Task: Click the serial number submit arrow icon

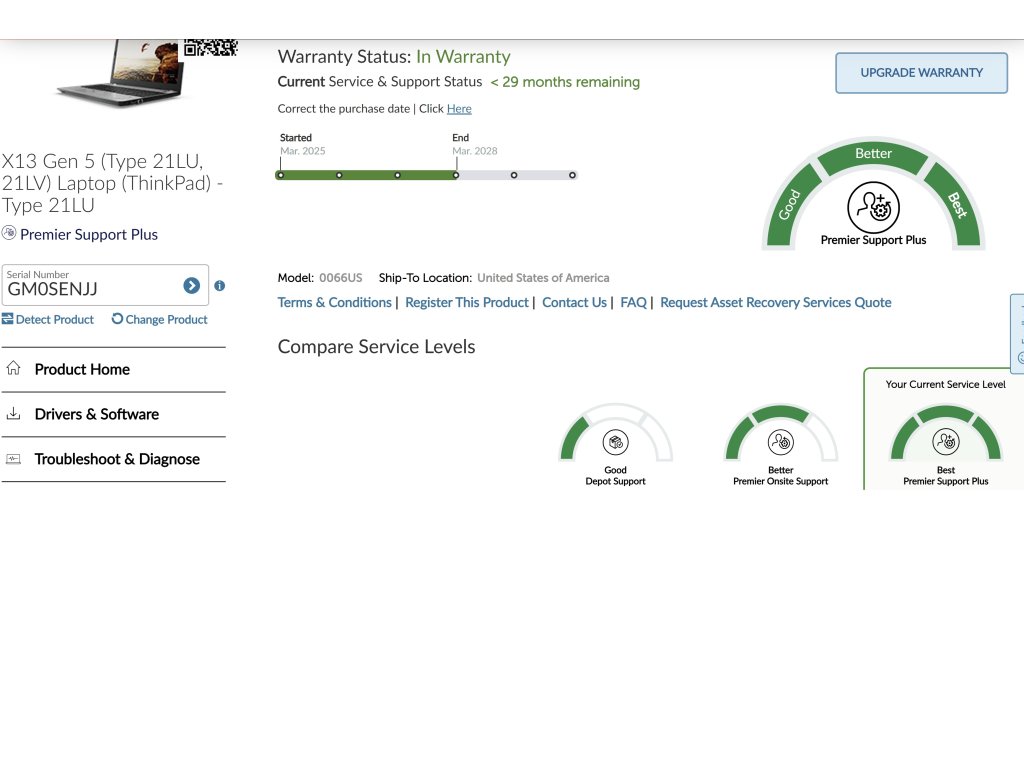Action: tap(191, 286)
